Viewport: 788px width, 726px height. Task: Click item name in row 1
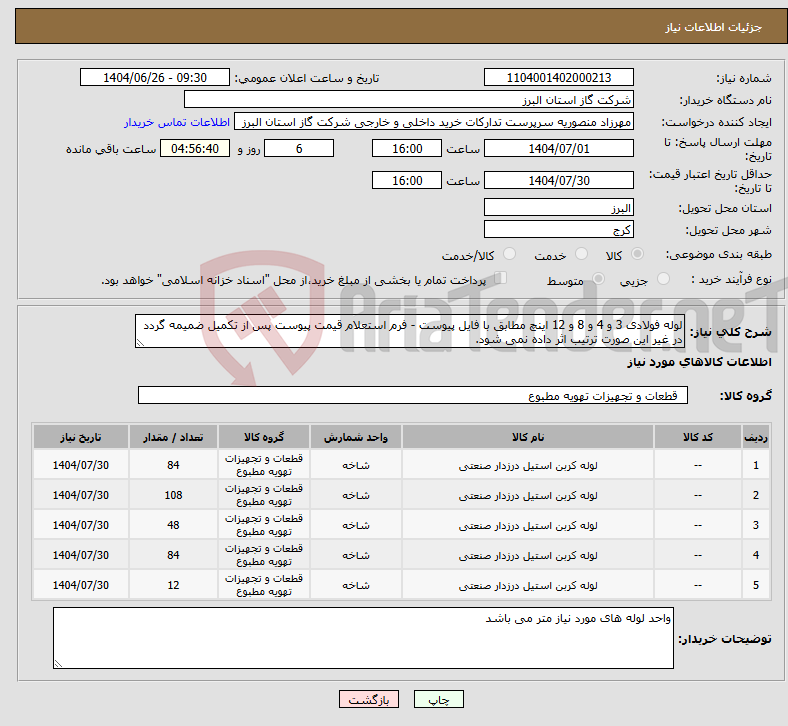[528, 466]
